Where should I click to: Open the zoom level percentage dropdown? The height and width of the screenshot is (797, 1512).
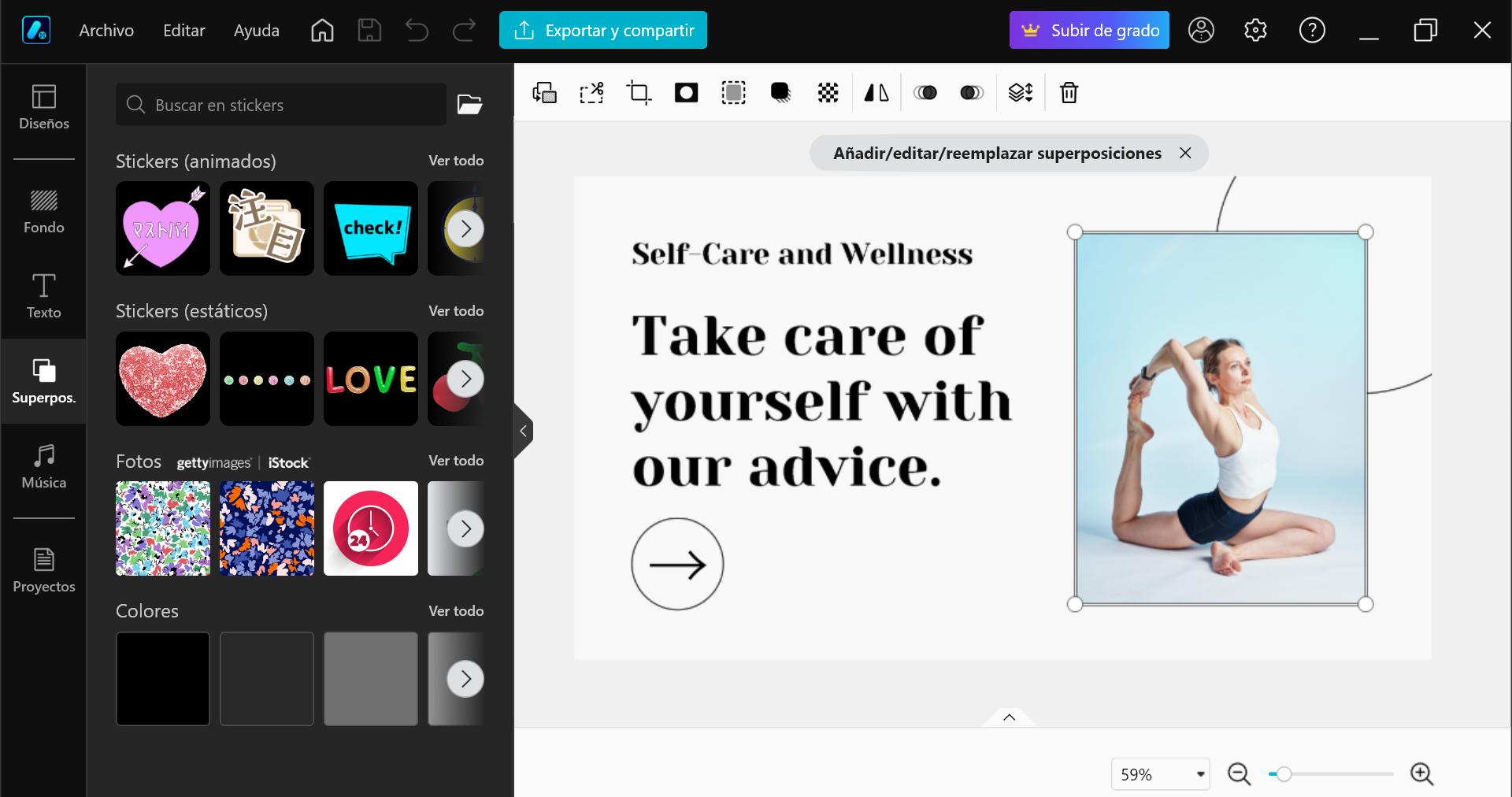coord(1158,774)
